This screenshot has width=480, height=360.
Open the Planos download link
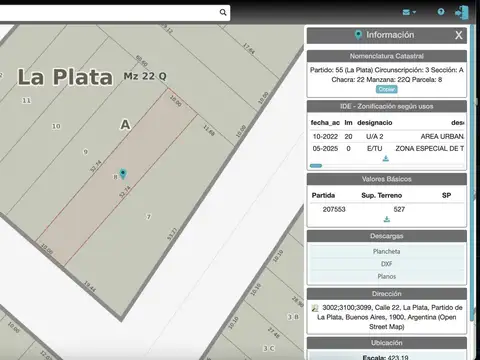[387, 276]
